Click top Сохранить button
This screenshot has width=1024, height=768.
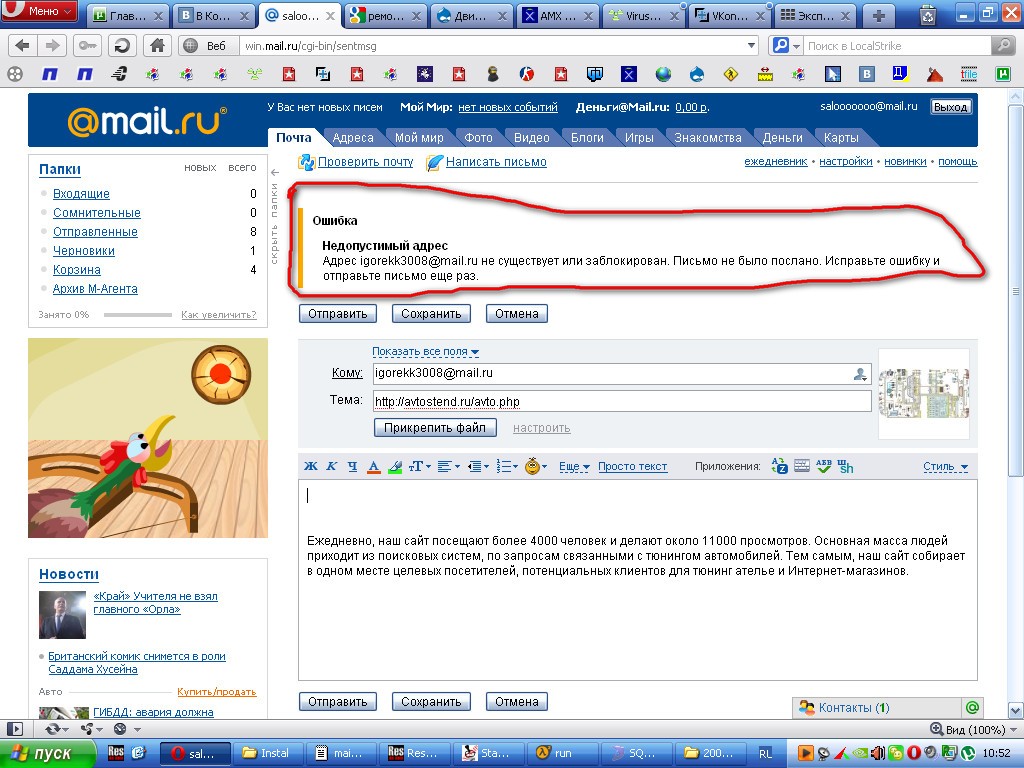(x=431, y=313)
